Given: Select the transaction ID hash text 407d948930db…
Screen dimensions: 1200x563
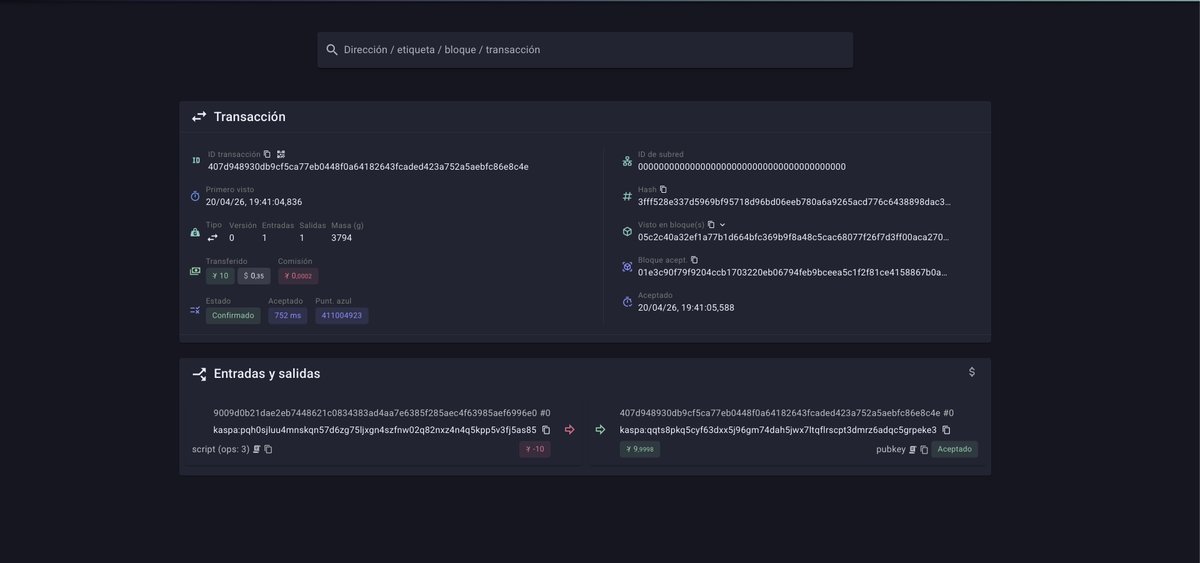Looking at the screenshot, I should (368, 166).
